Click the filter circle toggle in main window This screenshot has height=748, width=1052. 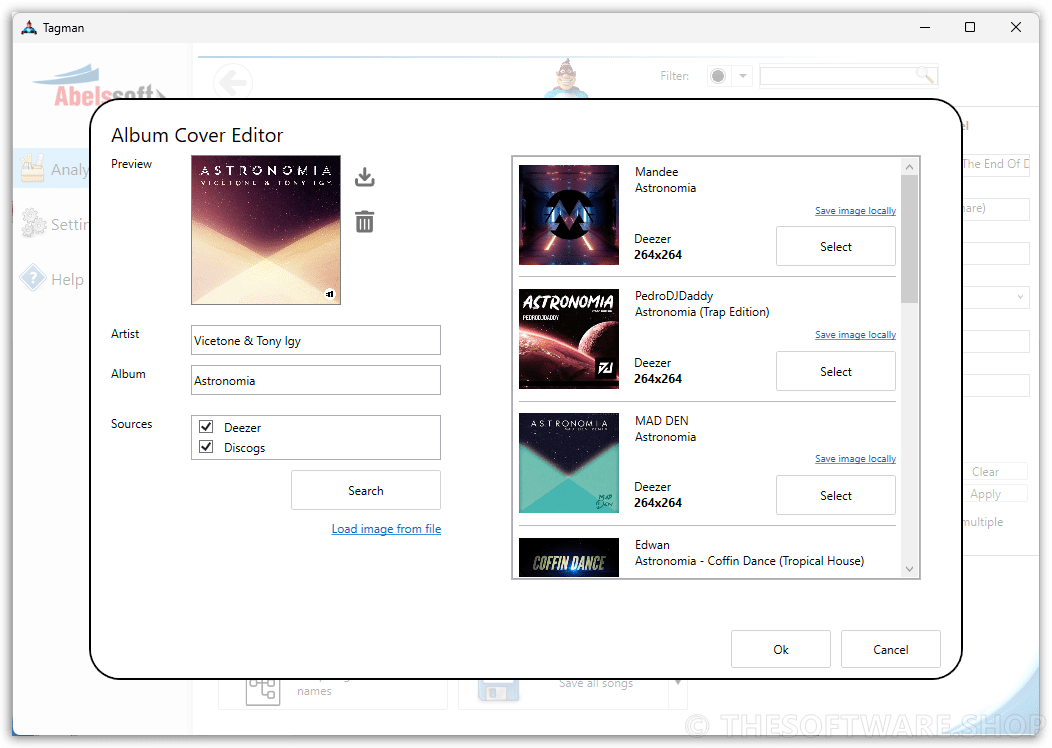click(x=718, y=76)
